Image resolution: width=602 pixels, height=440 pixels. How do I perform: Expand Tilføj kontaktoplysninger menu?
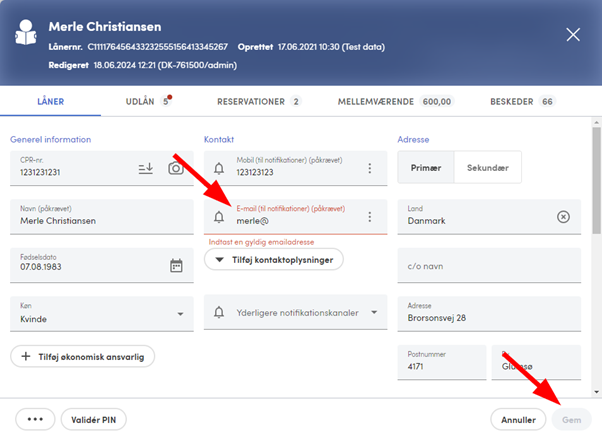click(274, 260)
